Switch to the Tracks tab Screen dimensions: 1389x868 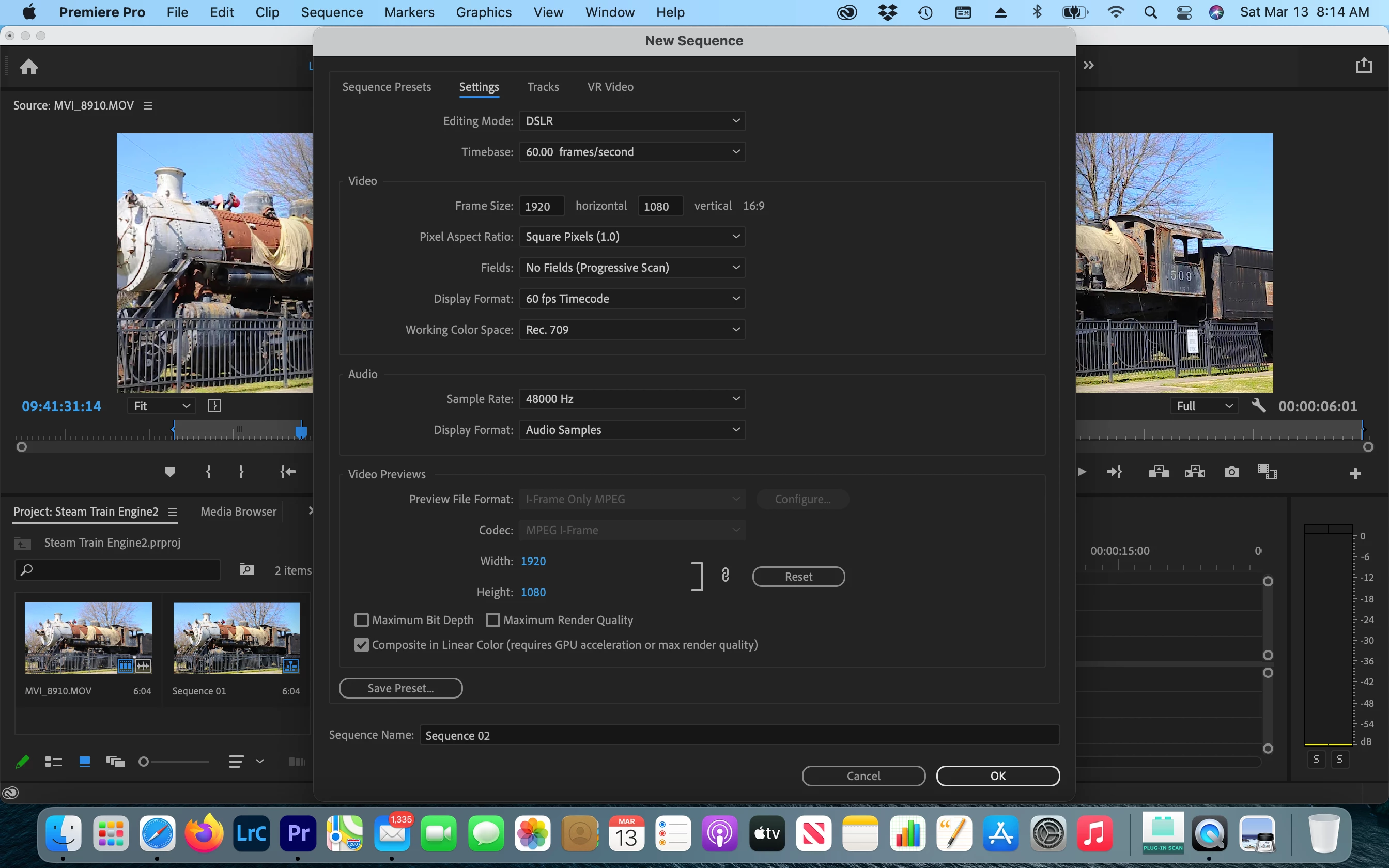(543, 87)
